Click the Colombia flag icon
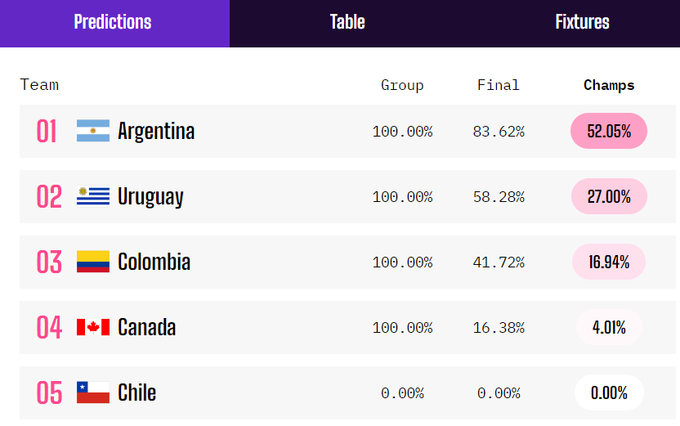 coord(93,262)
